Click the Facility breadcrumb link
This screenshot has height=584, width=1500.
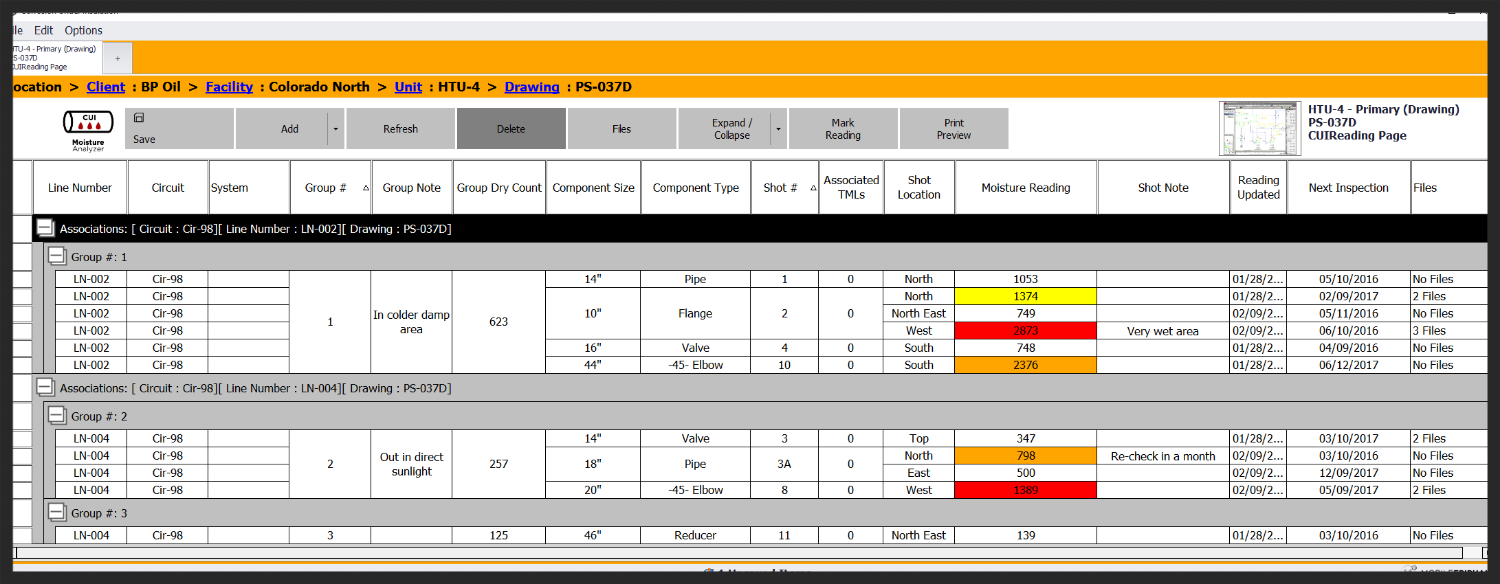(x=229, y=87)
